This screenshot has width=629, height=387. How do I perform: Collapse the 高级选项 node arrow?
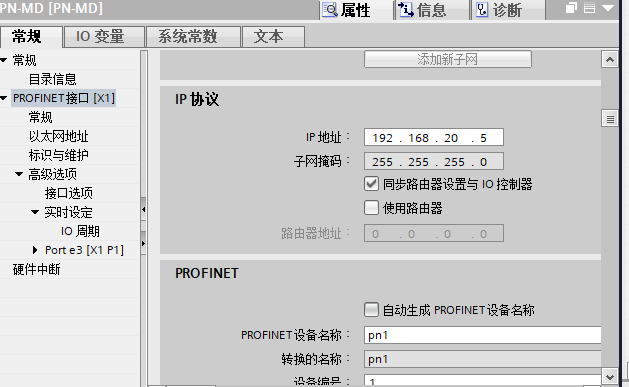tap(19, 174)
